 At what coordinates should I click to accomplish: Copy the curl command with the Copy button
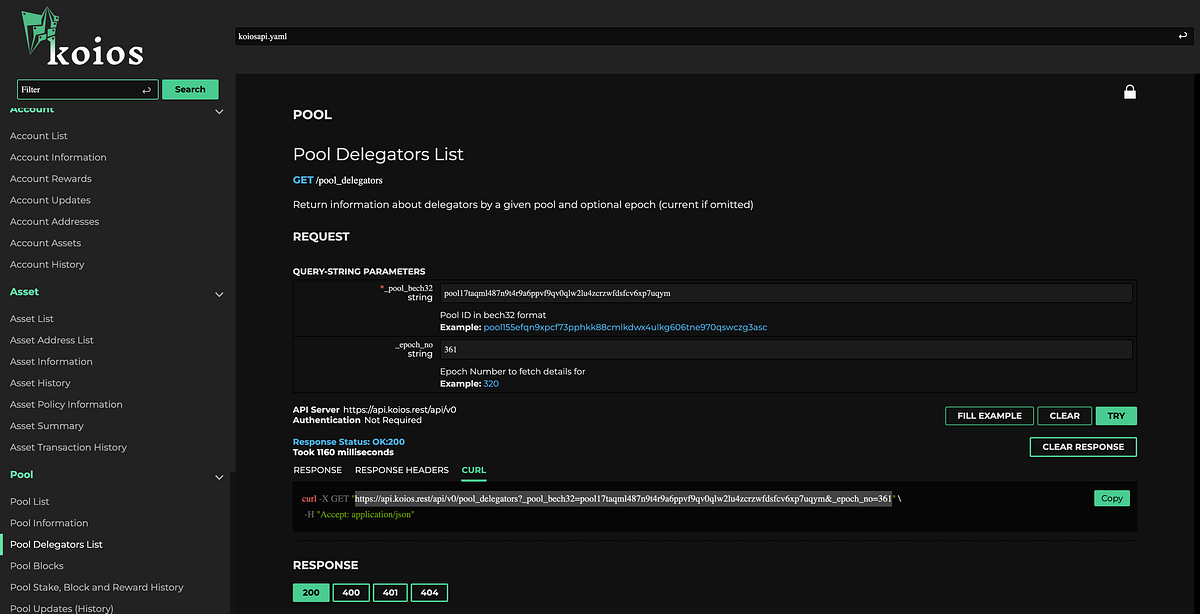tap(1111, 497)
